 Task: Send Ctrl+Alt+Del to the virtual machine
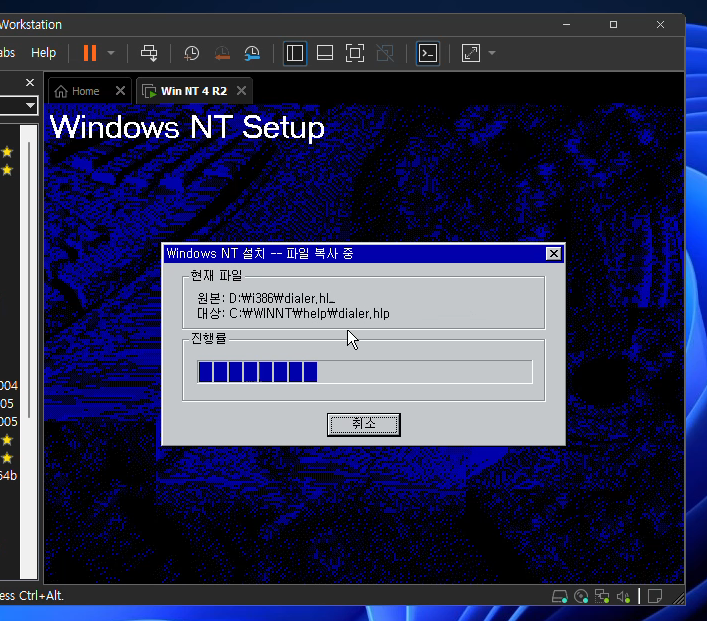(149, 53)
